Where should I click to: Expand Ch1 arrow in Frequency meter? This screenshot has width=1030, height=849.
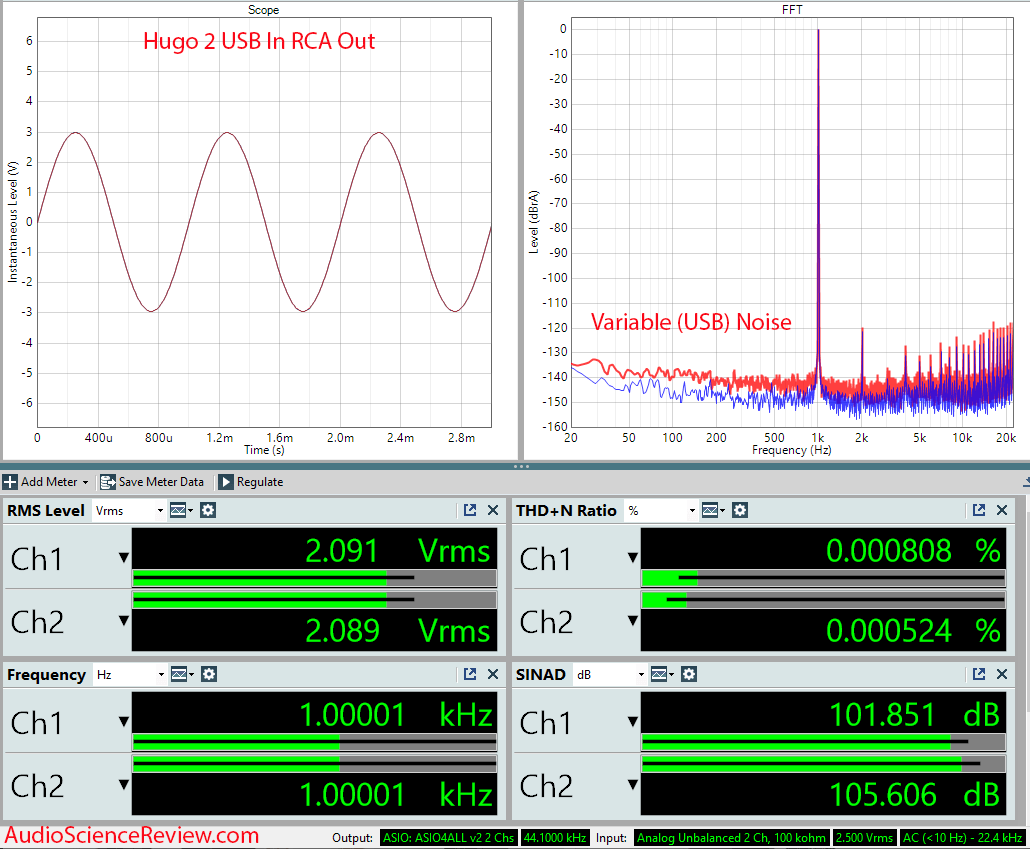(x=123, y=722)
